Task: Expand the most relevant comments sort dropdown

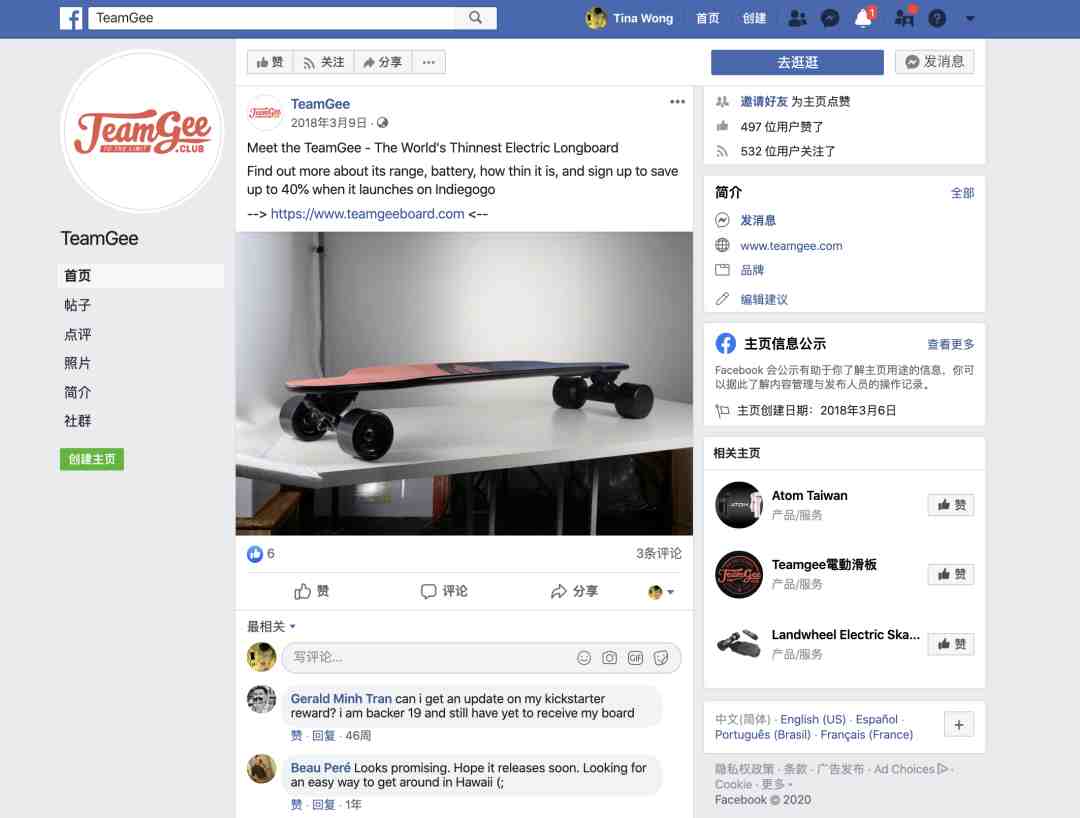Action: coord(271,626)
